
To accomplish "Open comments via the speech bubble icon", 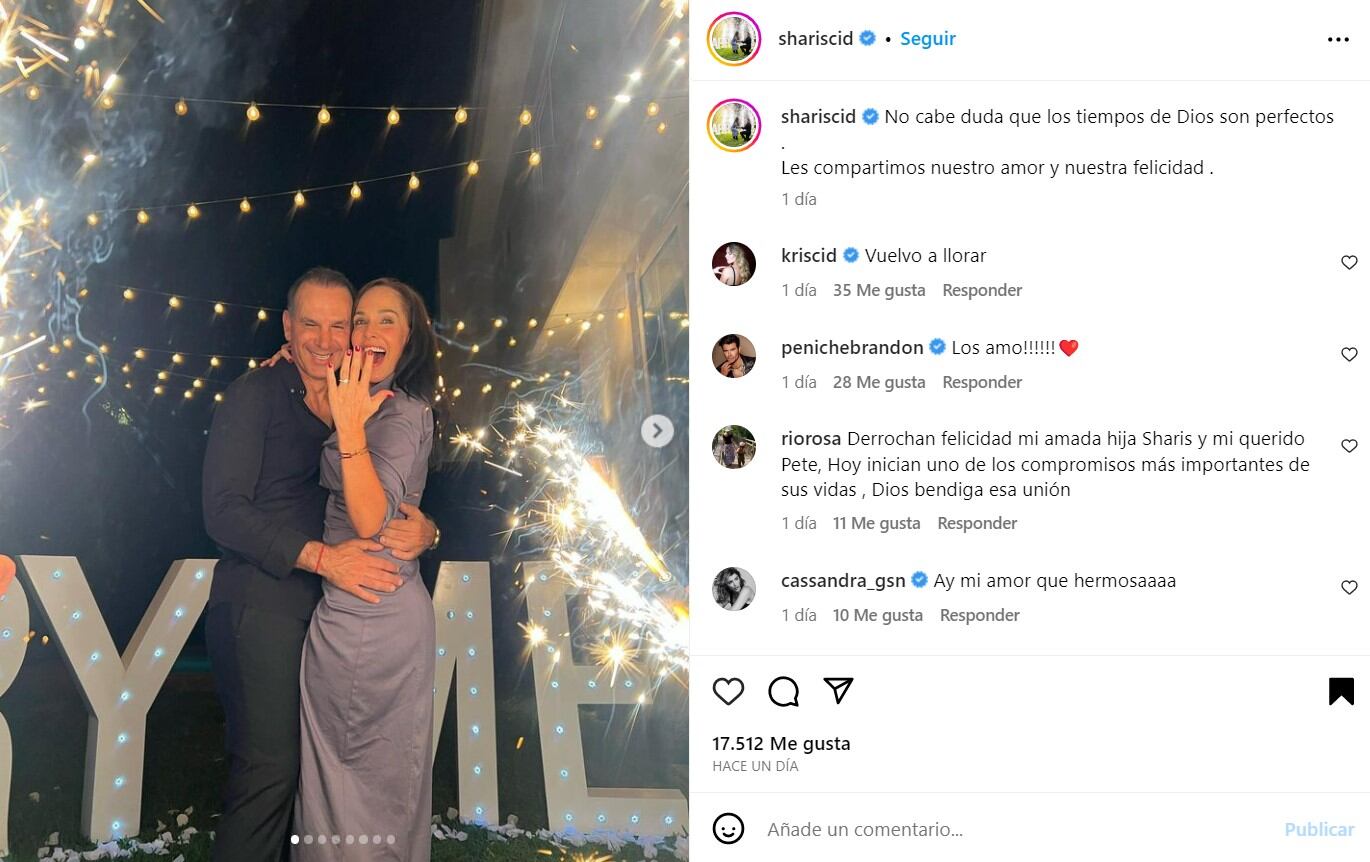I will click(x=783, y=691).
